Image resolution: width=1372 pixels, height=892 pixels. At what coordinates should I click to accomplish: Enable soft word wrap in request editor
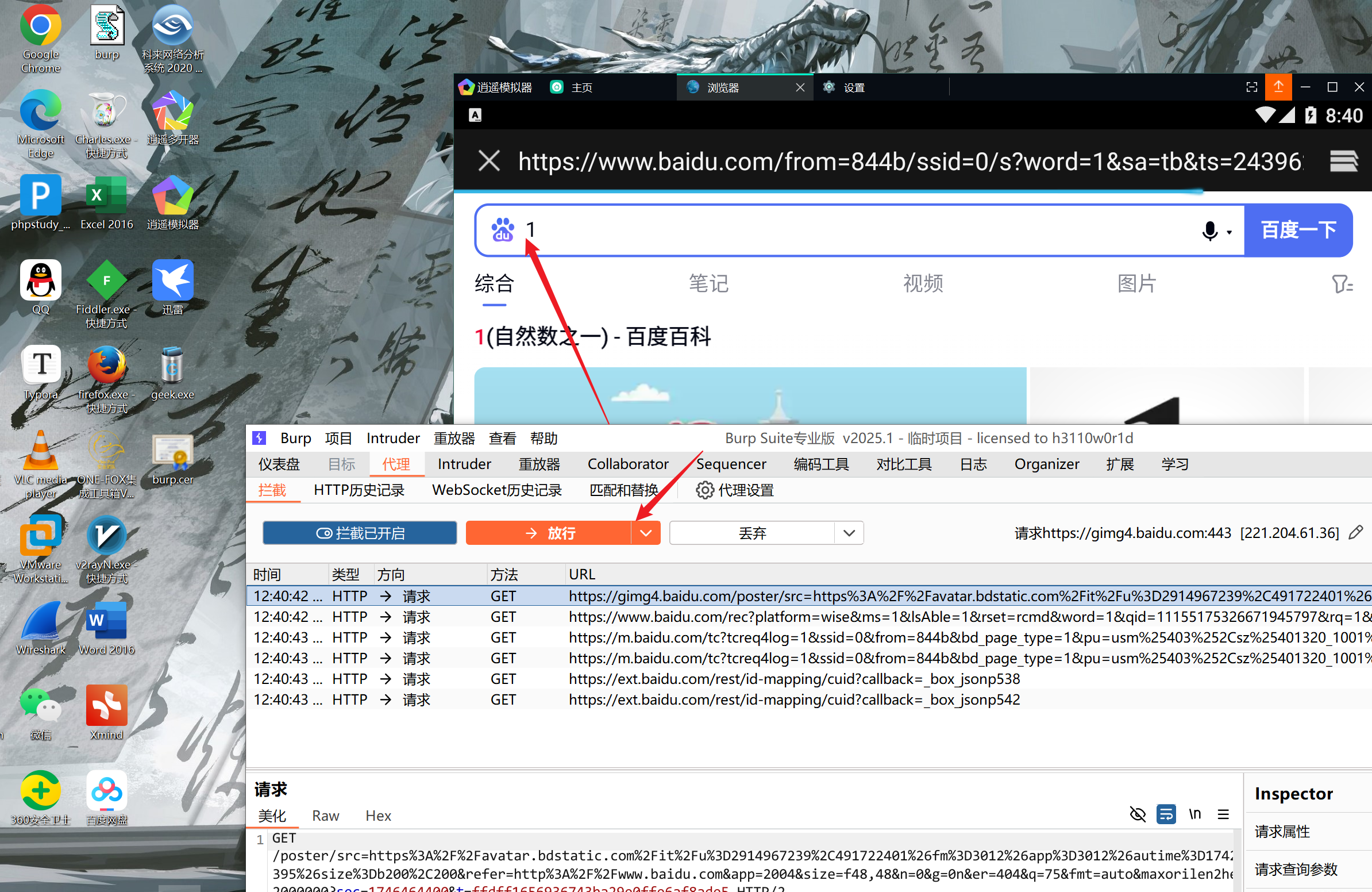coord(1166,815)
